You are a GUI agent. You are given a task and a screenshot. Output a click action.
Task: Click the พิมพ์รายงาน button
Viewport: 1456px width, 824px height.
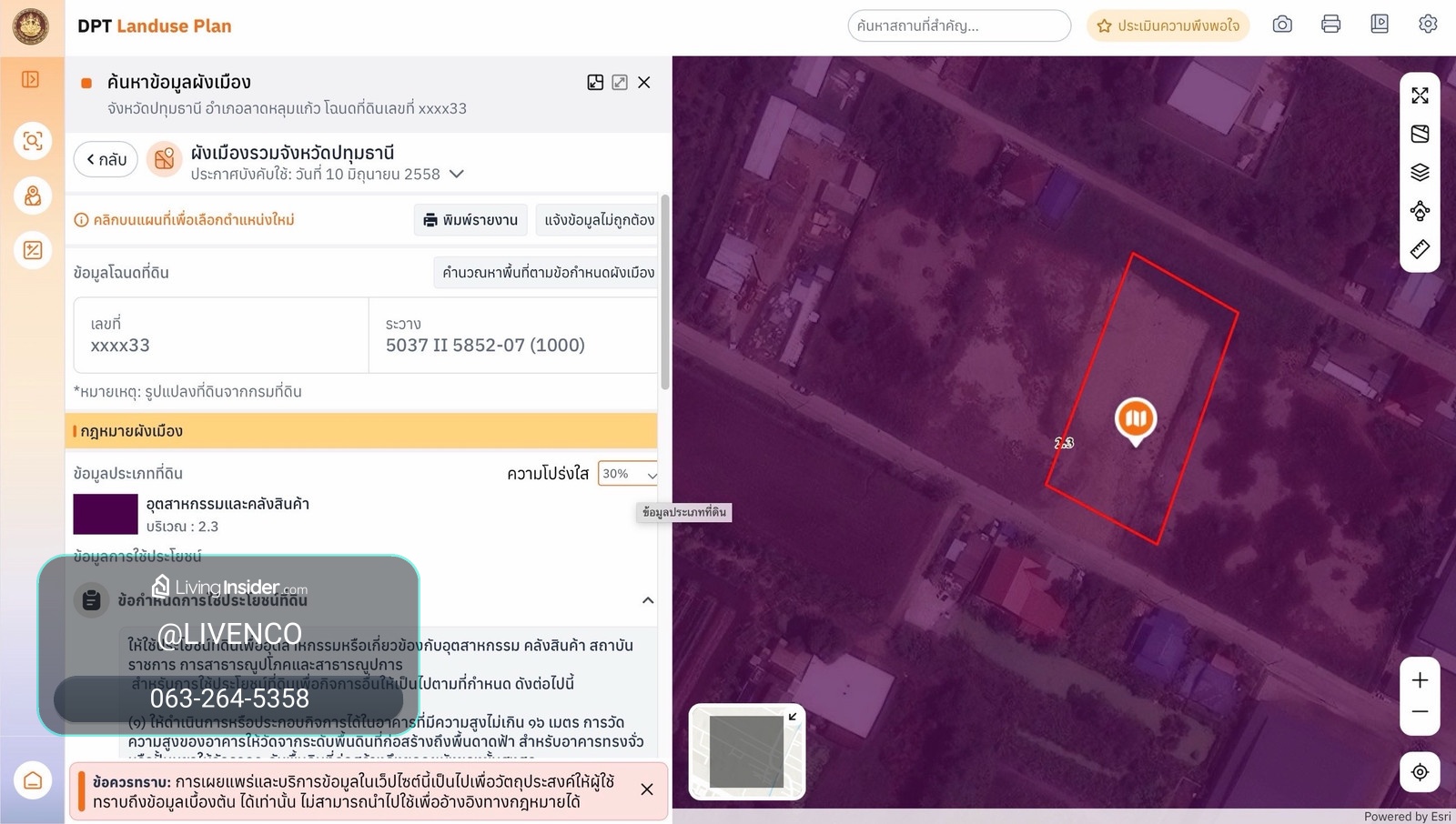[x=470, y=220]
